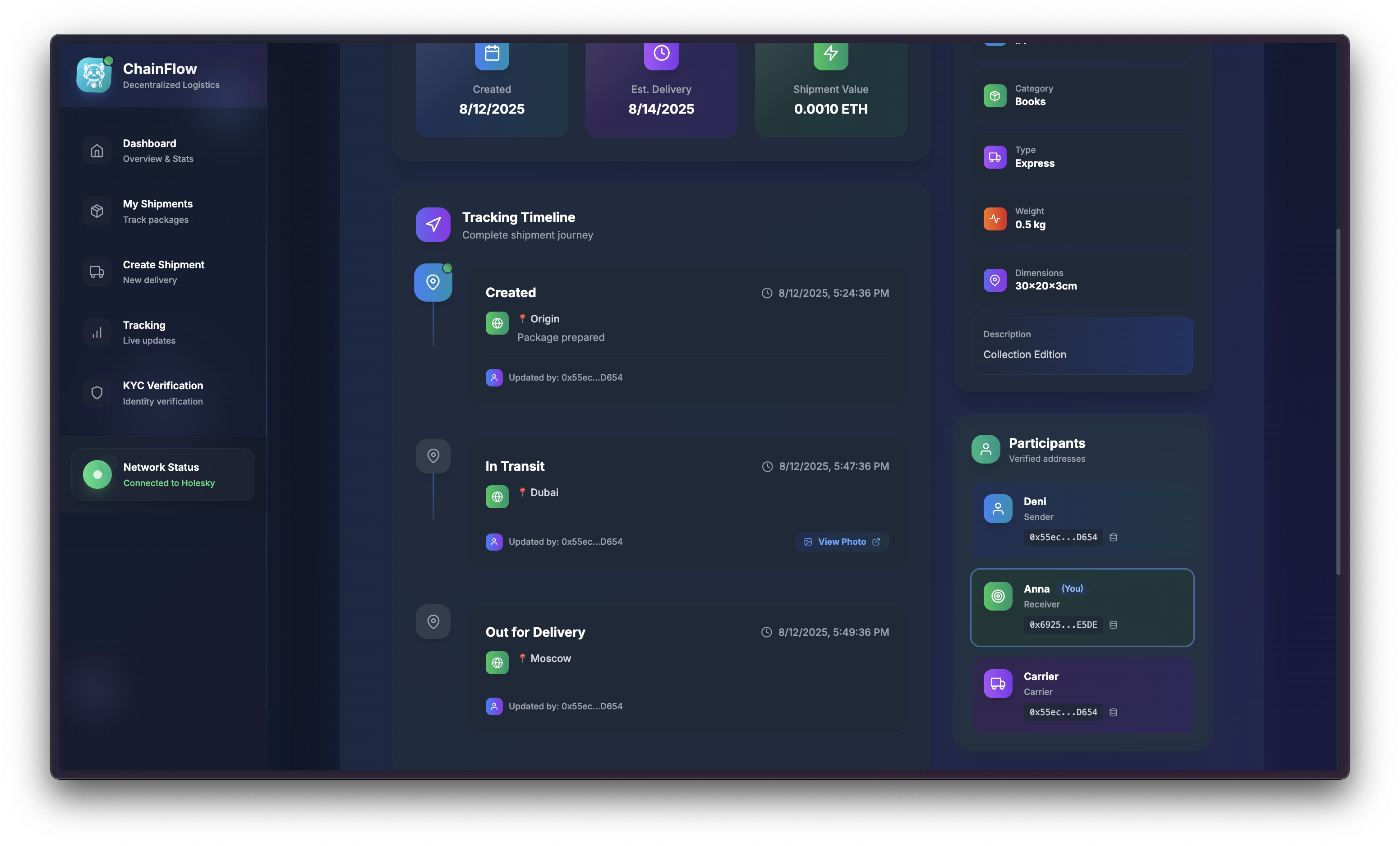Screen dimensions: 1400x846
Task: Click the Dashboard home icon
Action: [97, 151]
